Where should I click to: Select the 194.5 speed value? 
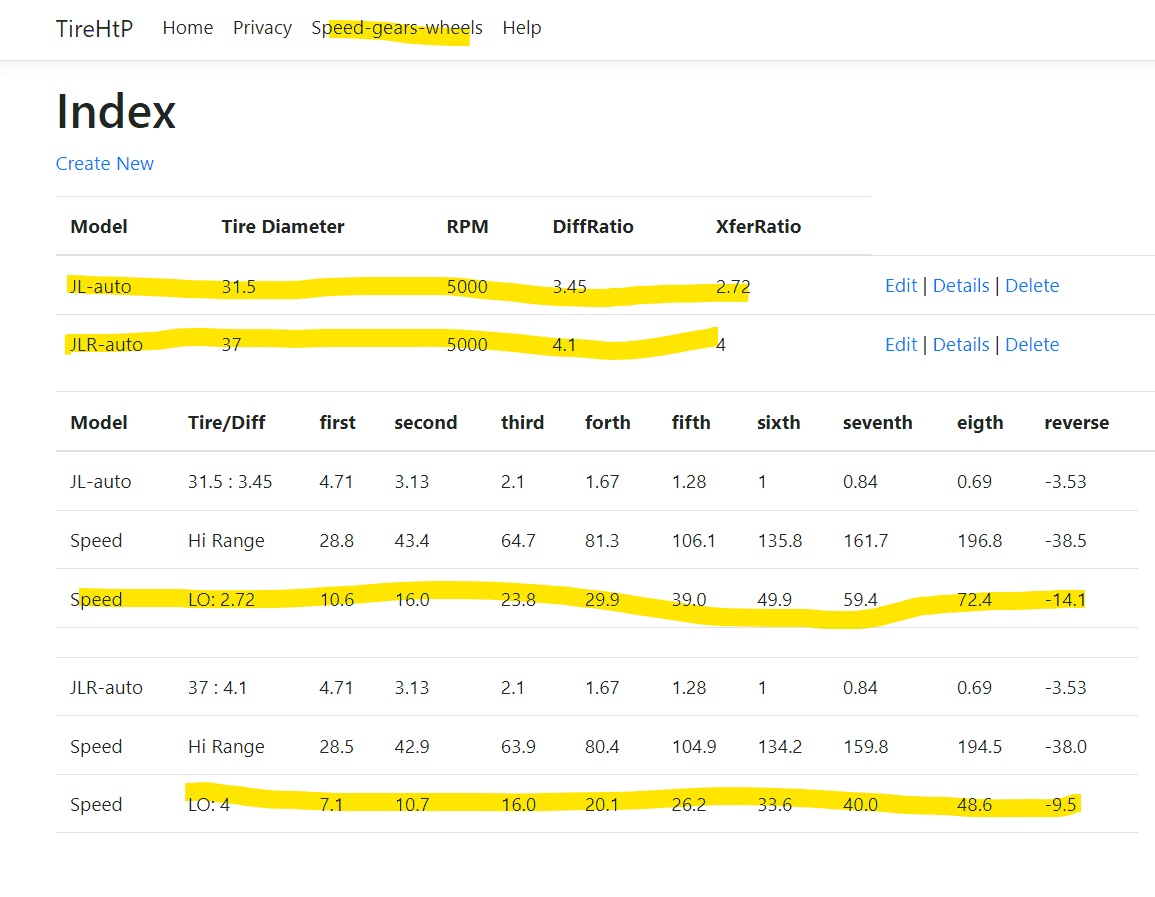[980, 747]
